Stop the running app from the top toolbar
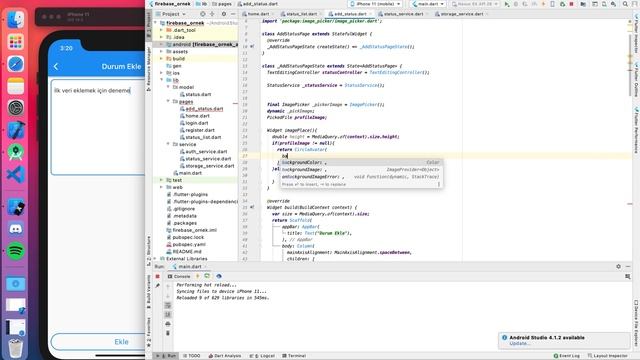640x360 pixels. pos(571,4)
